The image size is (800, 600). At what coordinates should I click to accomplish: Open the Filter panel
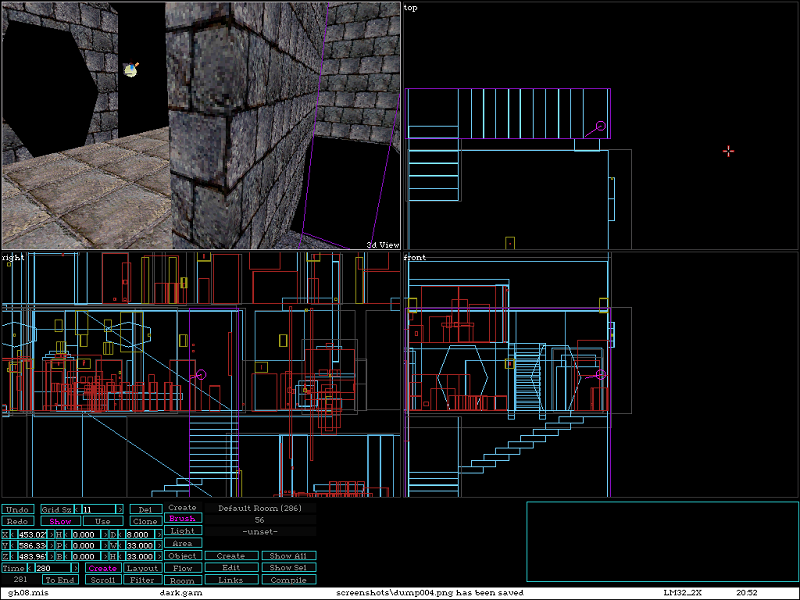coord(143,580)
